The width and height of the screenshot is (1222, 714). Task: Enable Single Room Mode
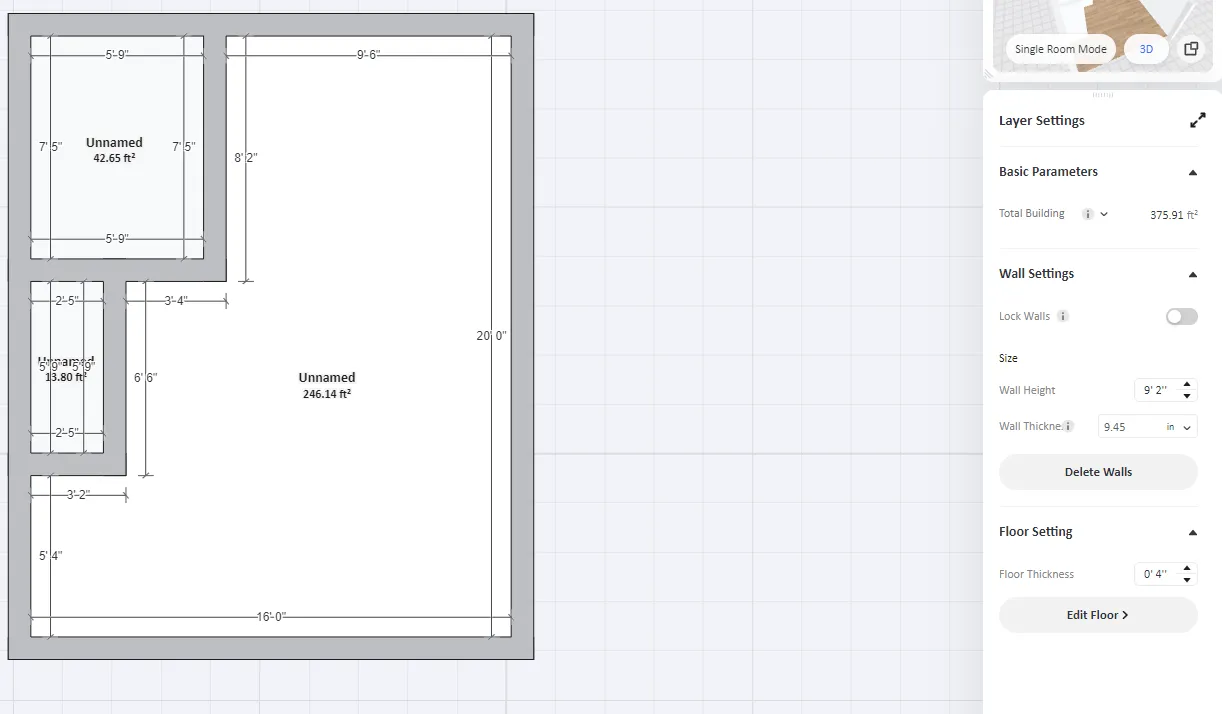[x=1060, y=49]
